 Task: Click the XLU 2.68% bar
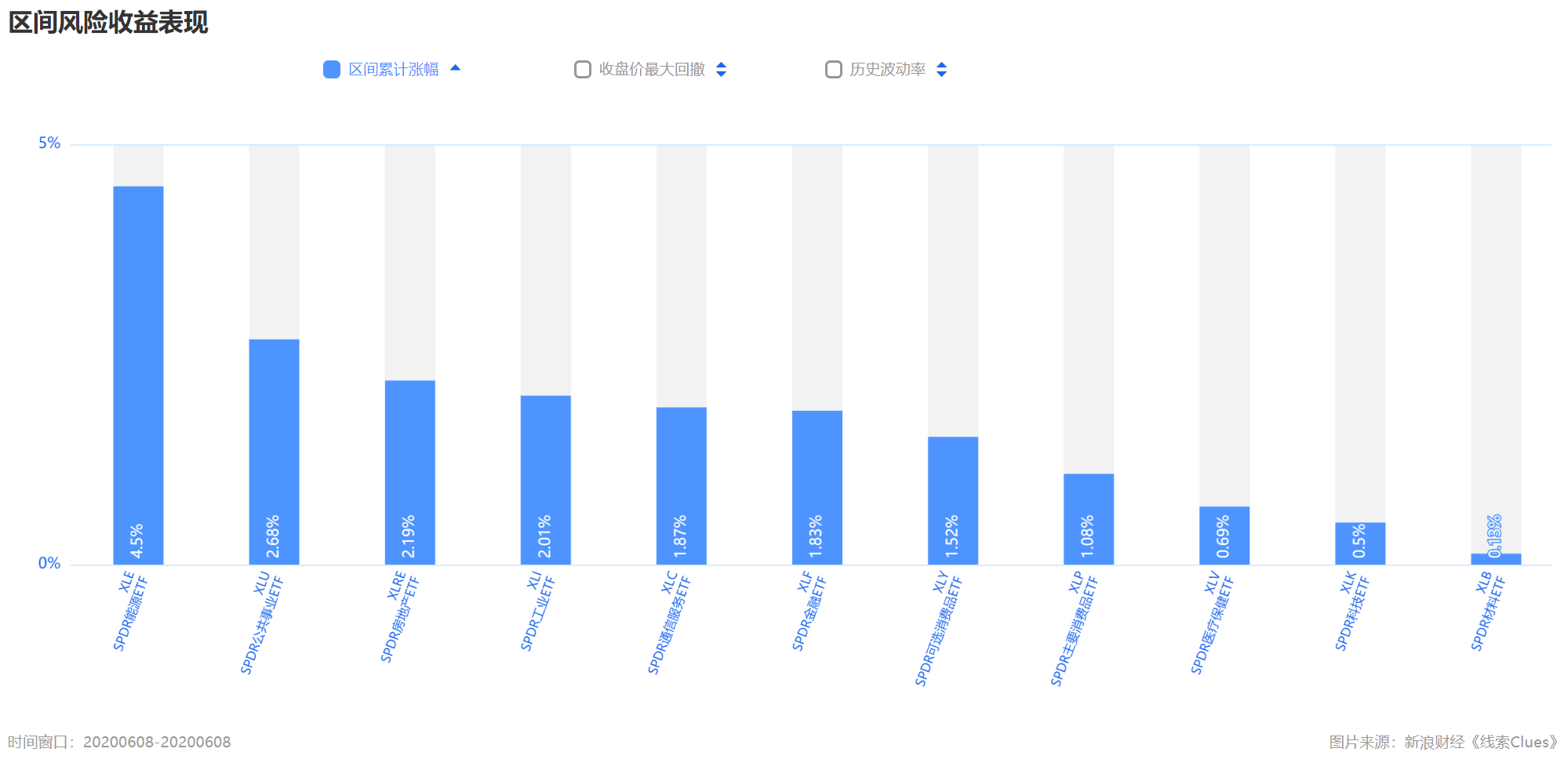pyautogui.click(x=274, y=451)
